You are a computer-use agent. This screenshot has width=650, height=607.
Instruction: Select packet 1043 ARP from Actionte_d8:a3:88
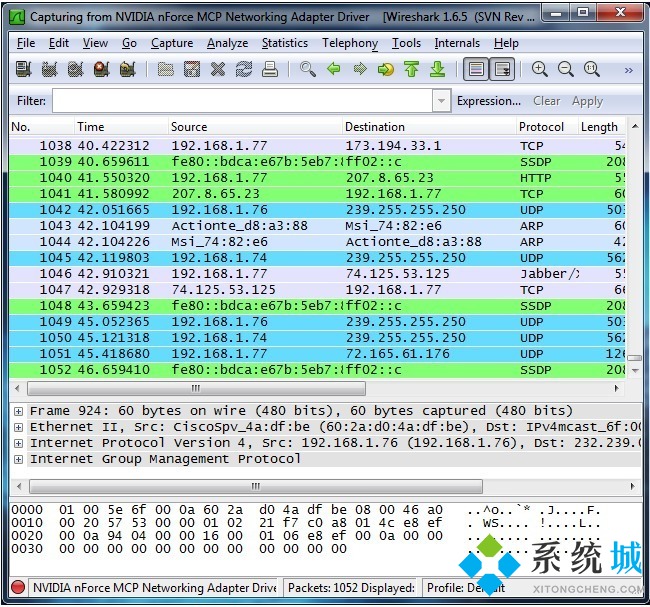click(317, 226)
